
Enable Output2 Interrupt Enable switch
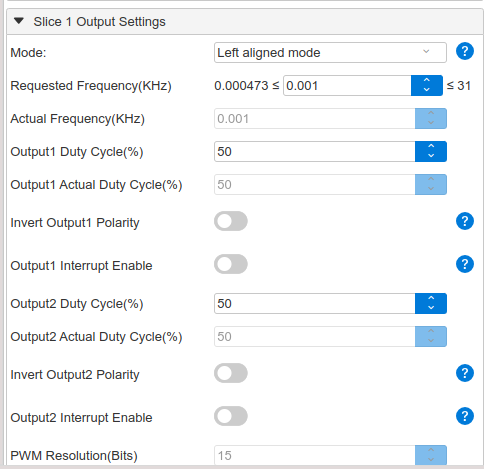tap(231, 416)
